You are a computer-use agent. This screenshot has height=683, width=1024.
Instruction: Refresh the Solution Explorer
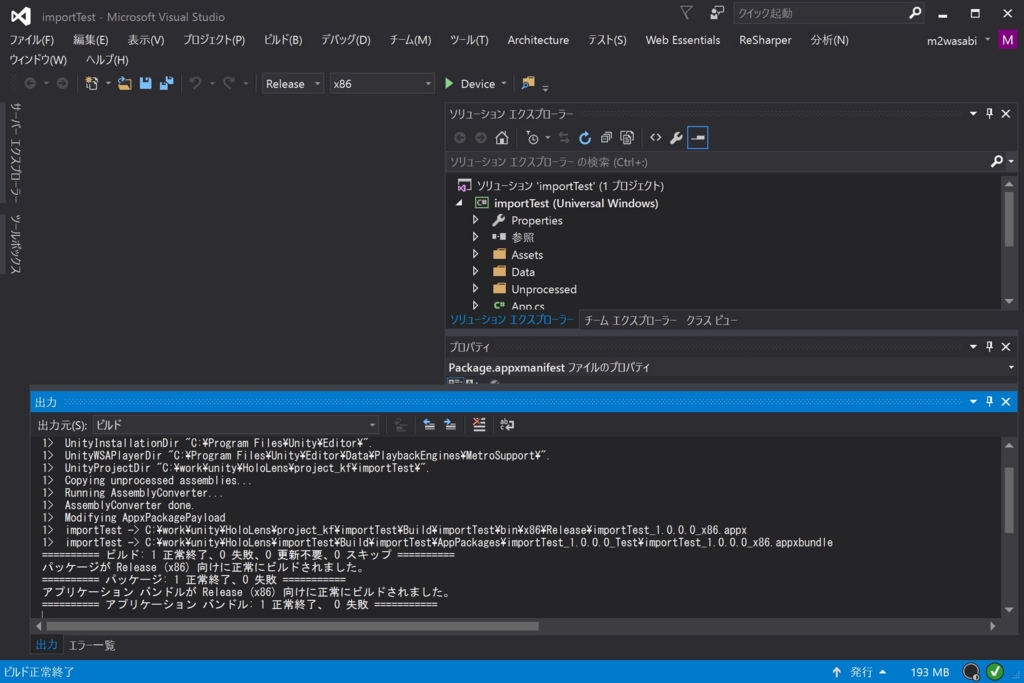[585, 138]
